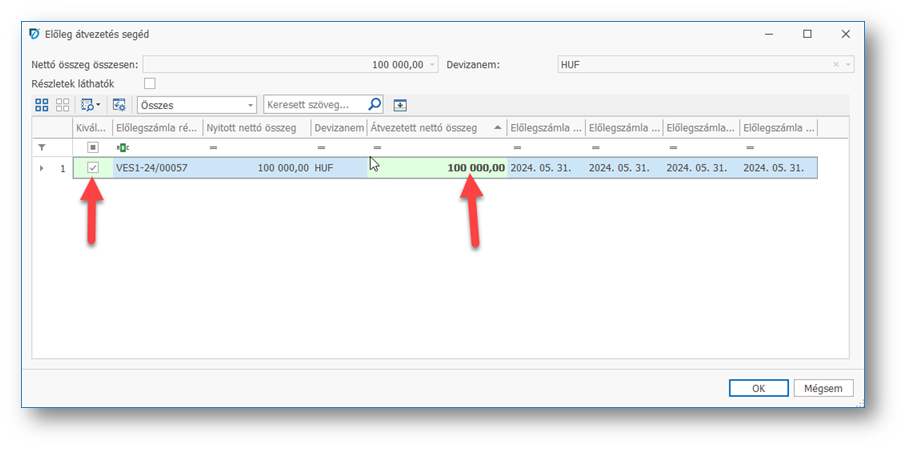
Task: Cancel with the Mégsem button
Action: 824,388
